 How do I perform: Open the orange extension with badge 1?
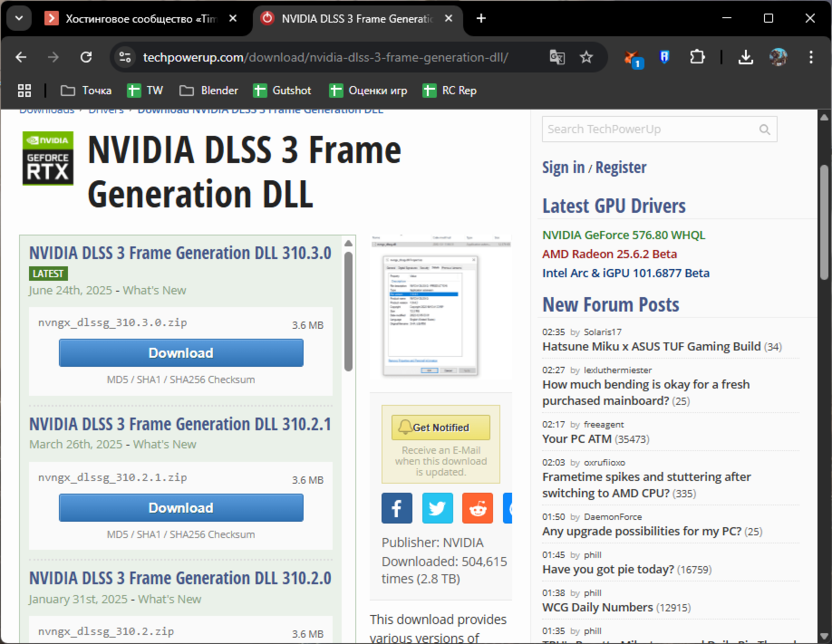(632, 58)
